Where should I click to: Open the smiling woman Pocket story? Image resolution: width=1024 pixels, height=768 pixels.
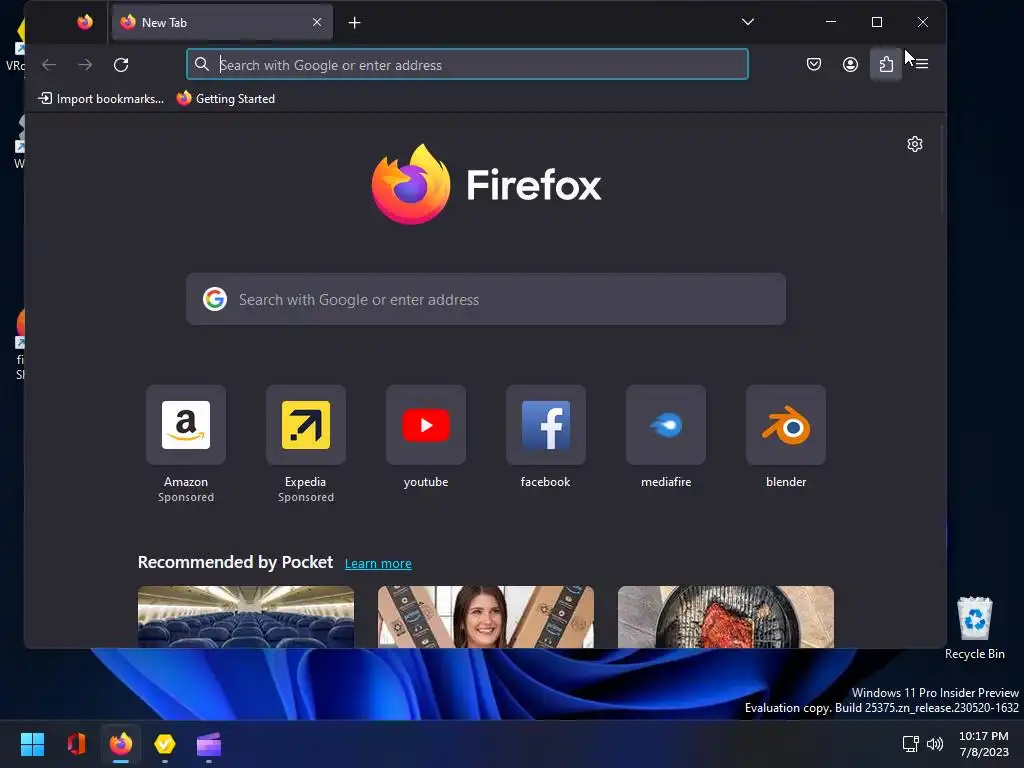click(x=486, y=617)
